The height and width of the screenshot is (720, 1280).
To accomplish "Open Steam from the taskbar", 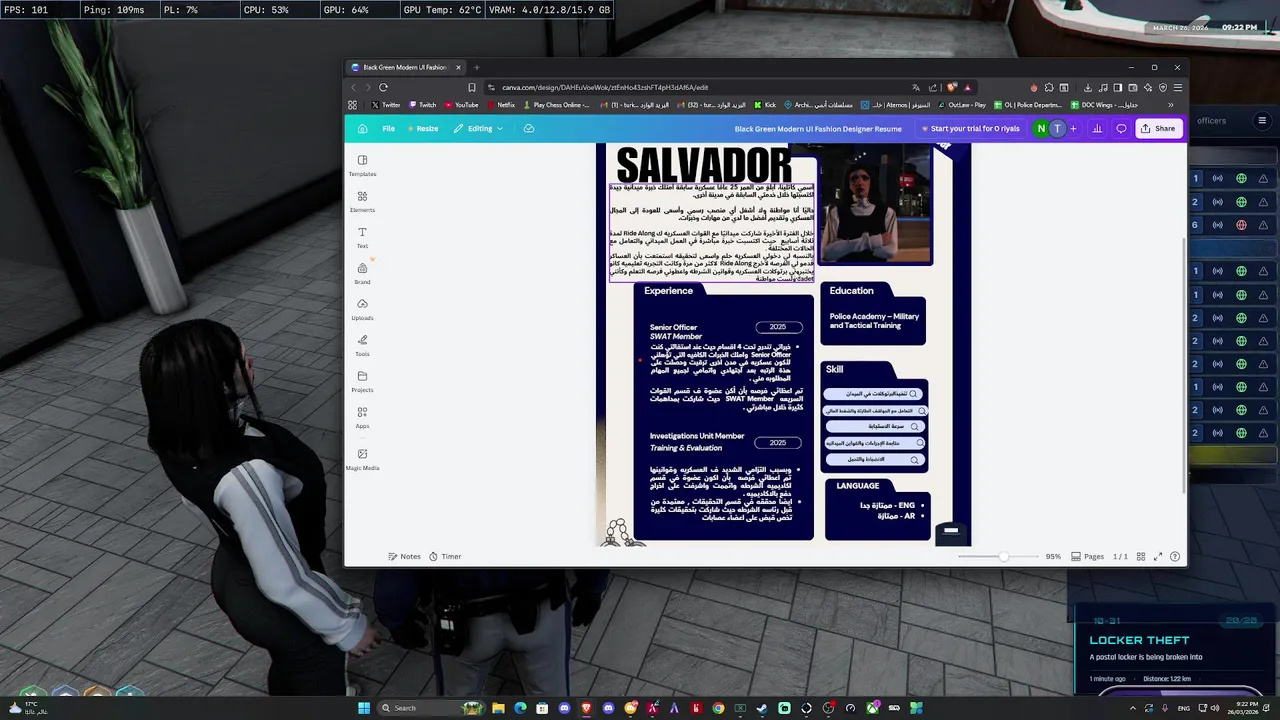I will (762, 708).
